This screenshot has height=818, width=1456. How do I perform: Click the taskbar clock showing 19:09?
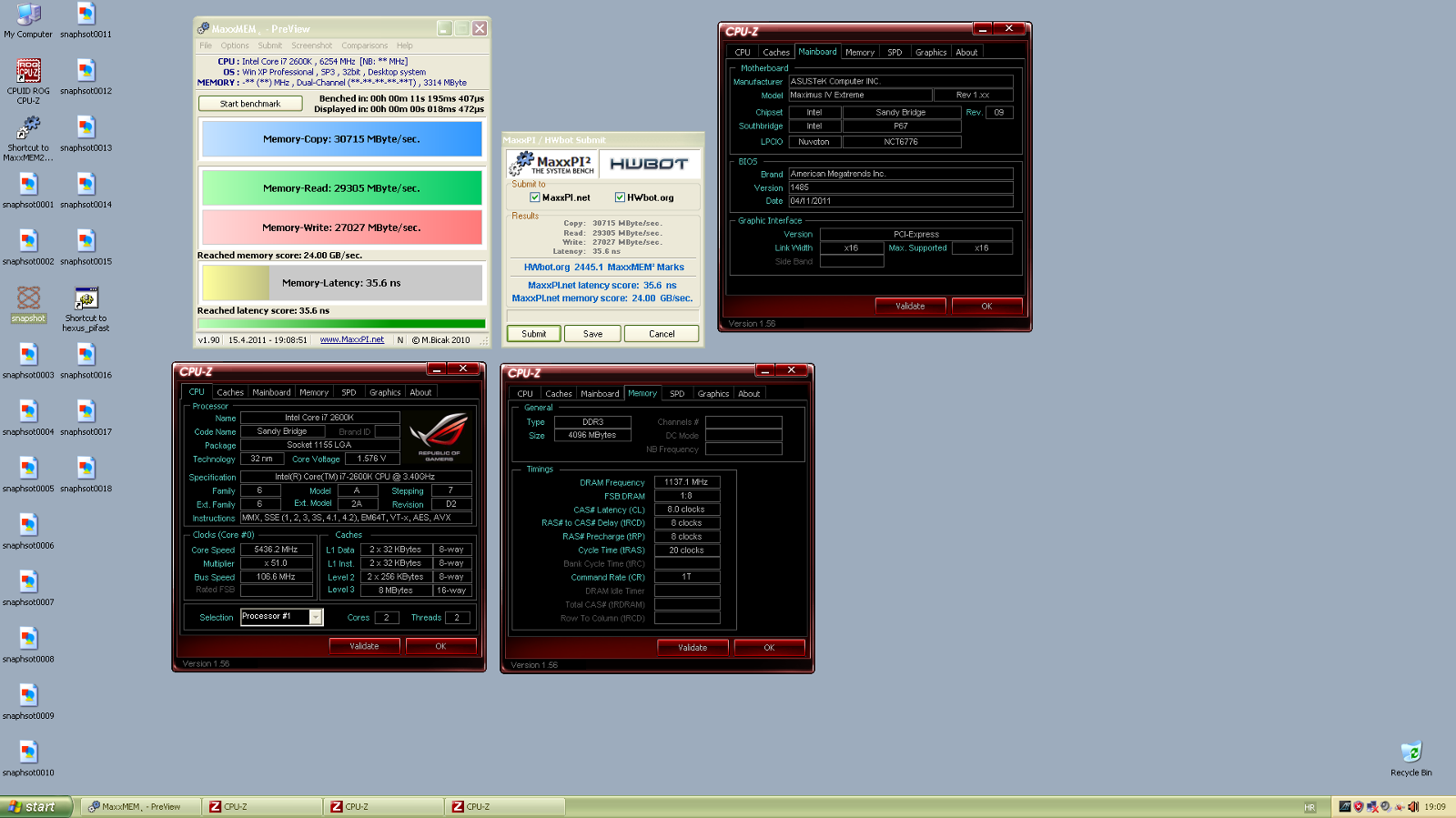[x=1435, y=807]
